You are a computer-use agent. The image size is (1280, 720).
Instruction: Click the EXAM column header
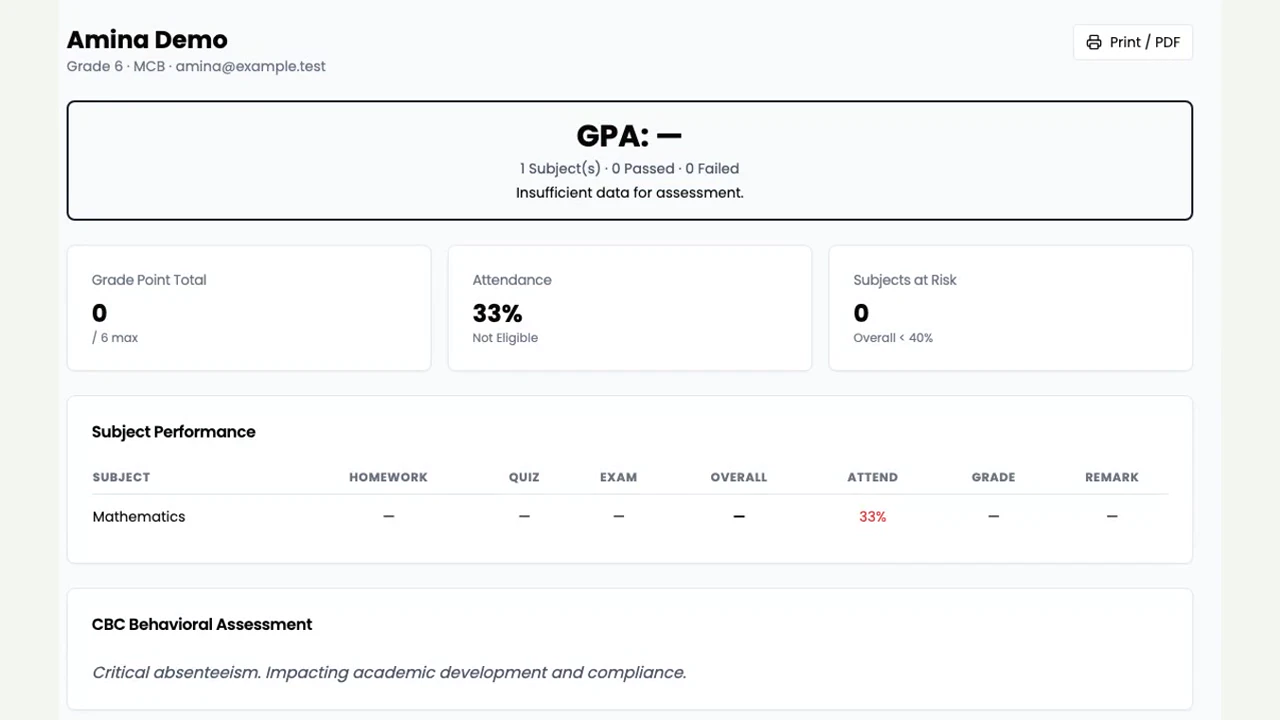[618, 477]
